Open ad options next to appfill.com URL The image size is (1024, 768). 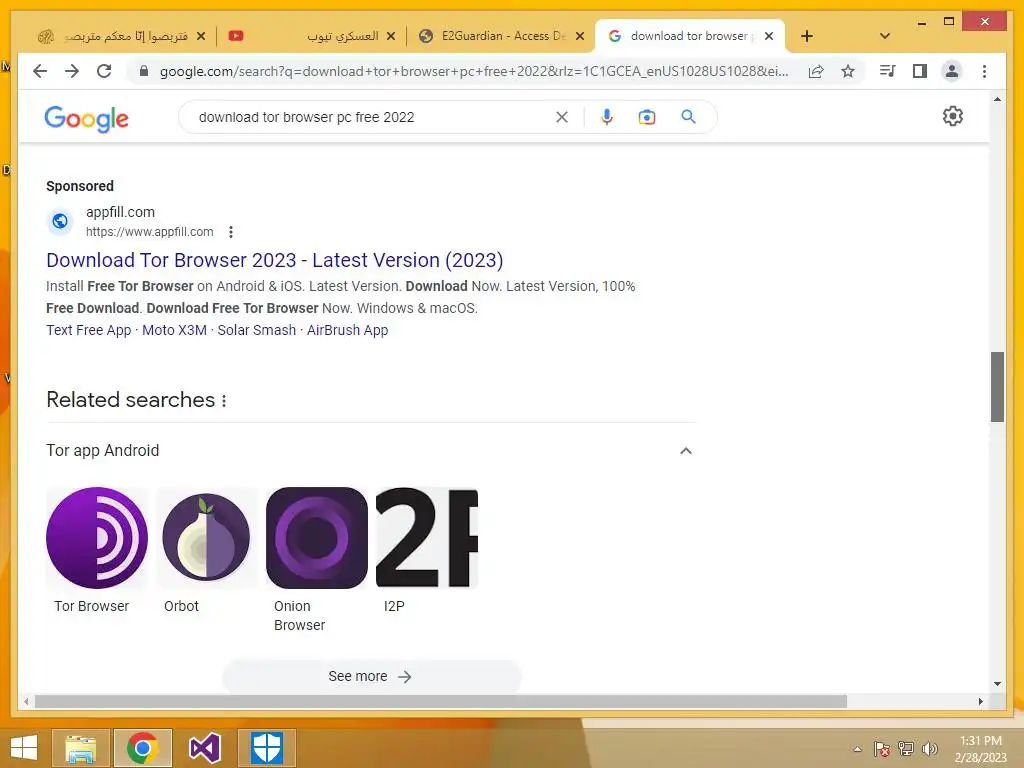(x=231, y=232)
